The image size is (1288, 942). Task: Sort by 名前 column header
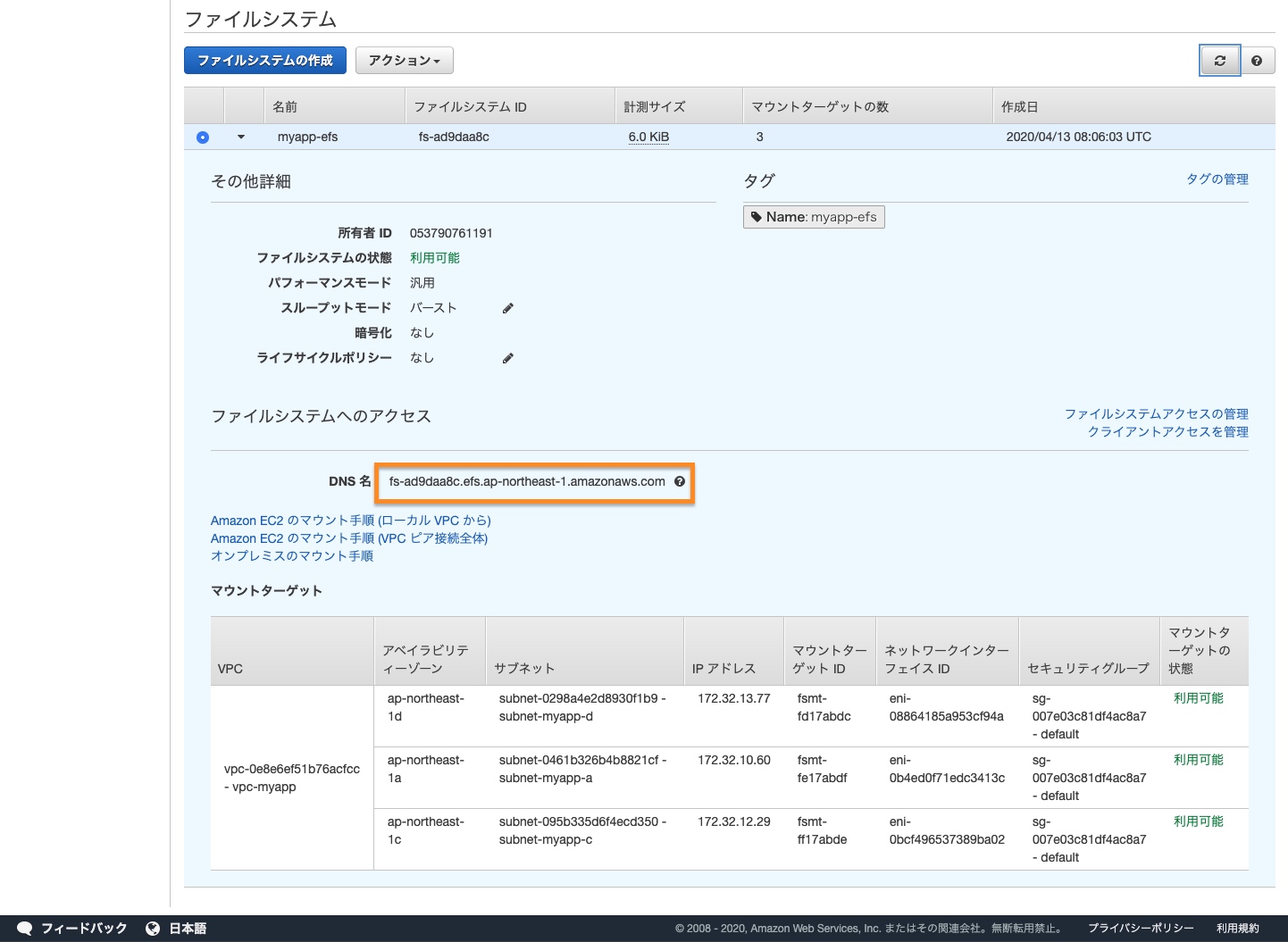[285, 107]
